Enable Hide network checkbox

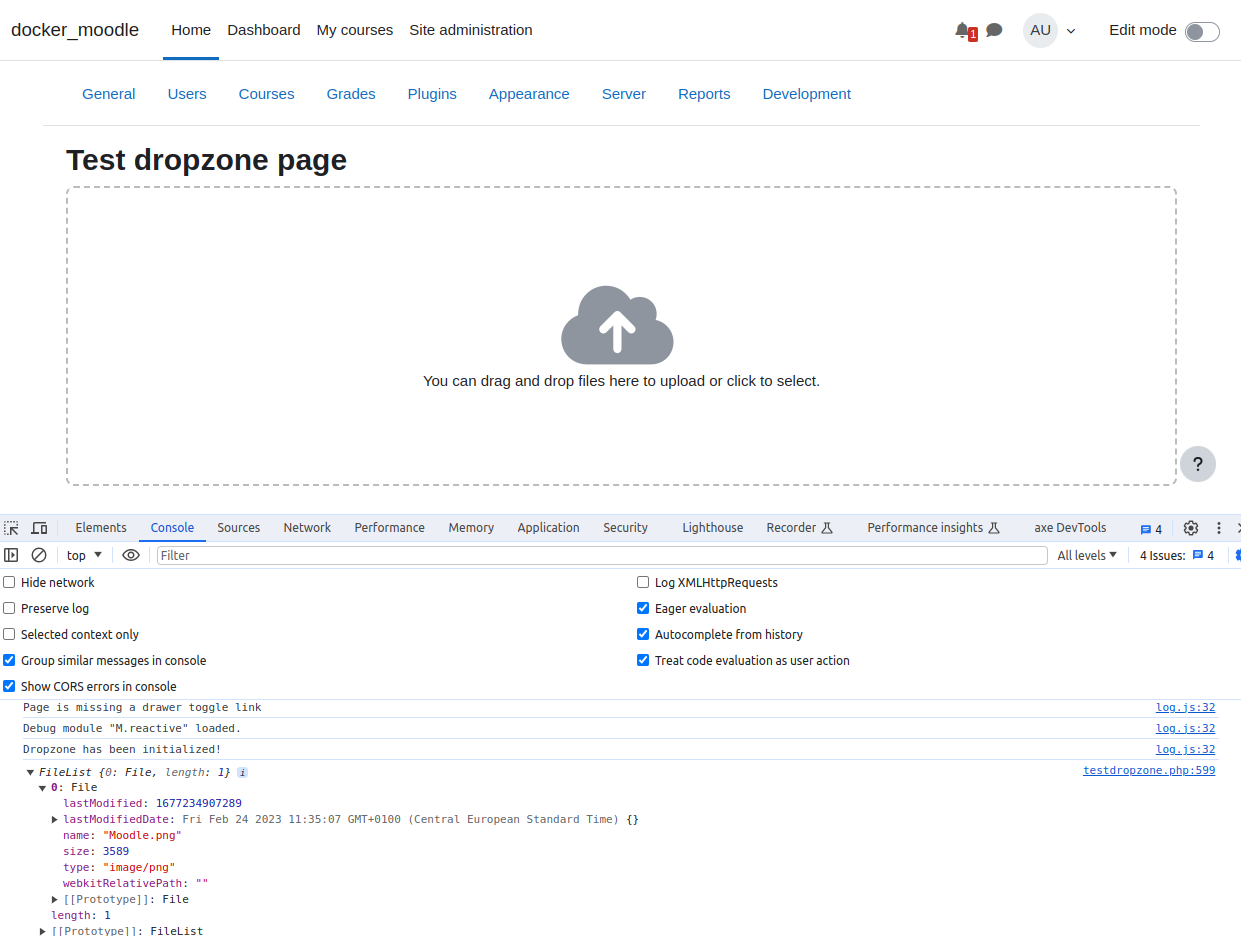(x=9, y=582)
